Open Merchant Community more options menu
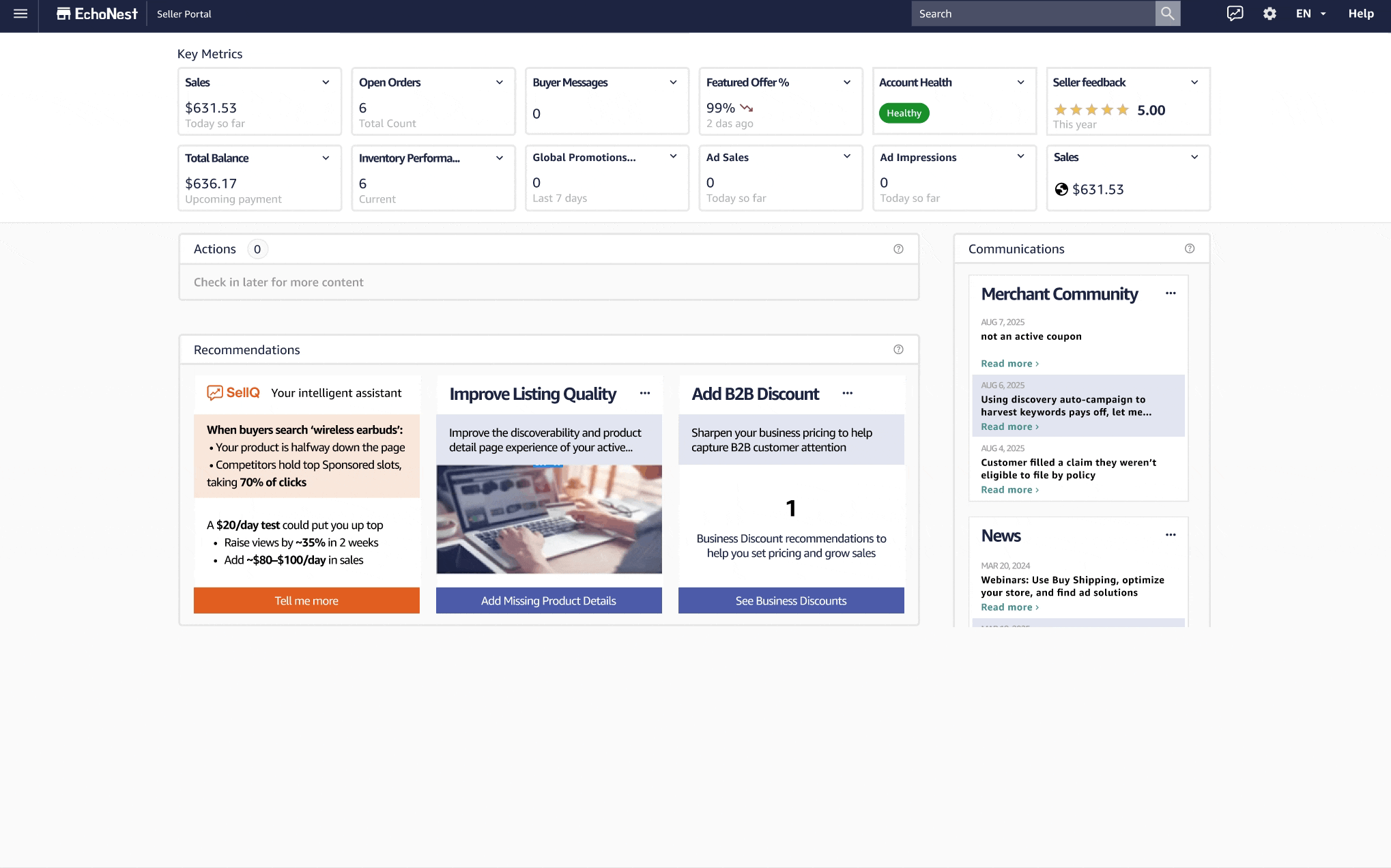The height and width of the screenshot is (868, 1391). pyautogui.click(x=1171, y=293)
